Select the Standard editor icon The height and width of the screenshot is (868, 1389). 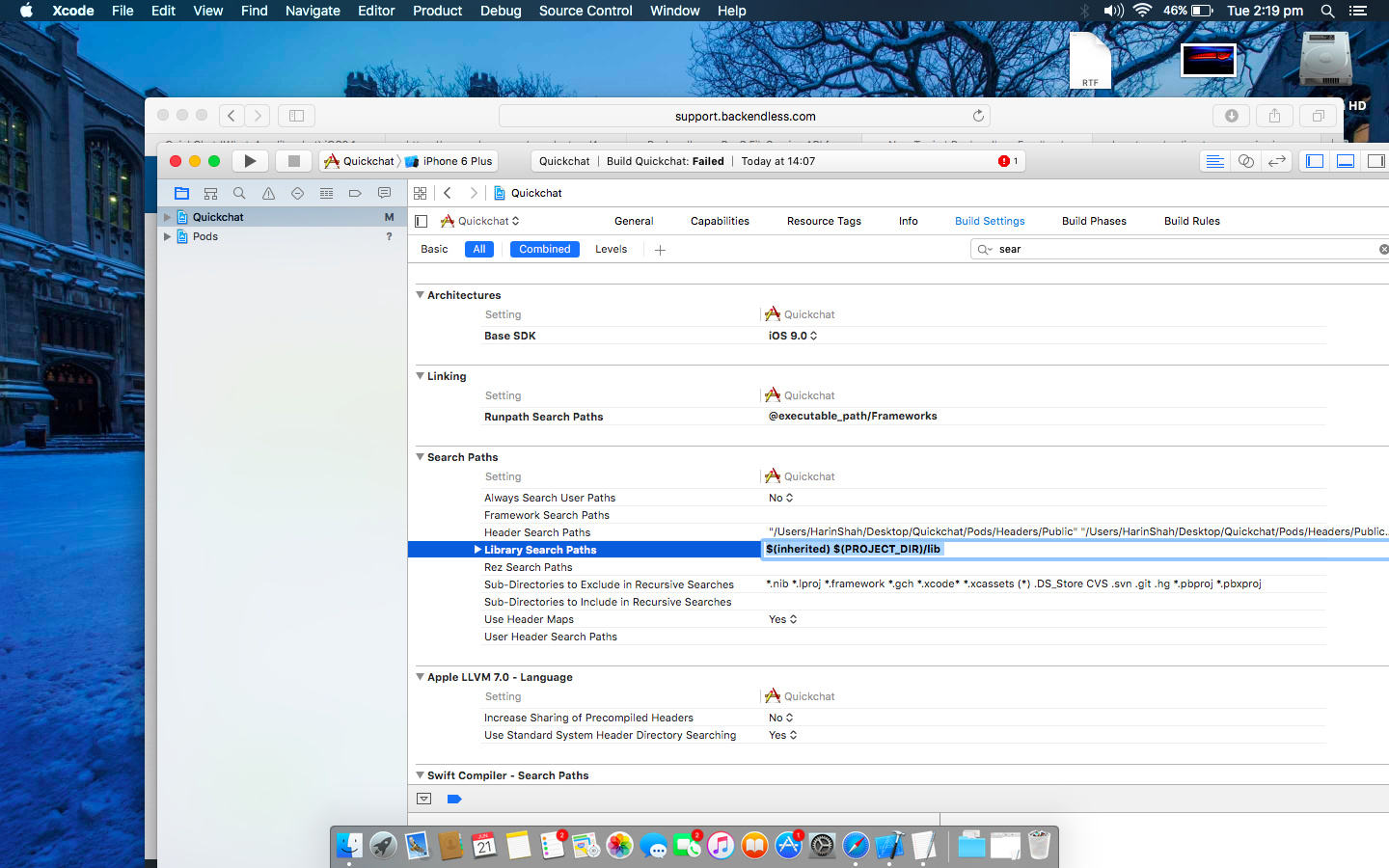pos(1215,161)
